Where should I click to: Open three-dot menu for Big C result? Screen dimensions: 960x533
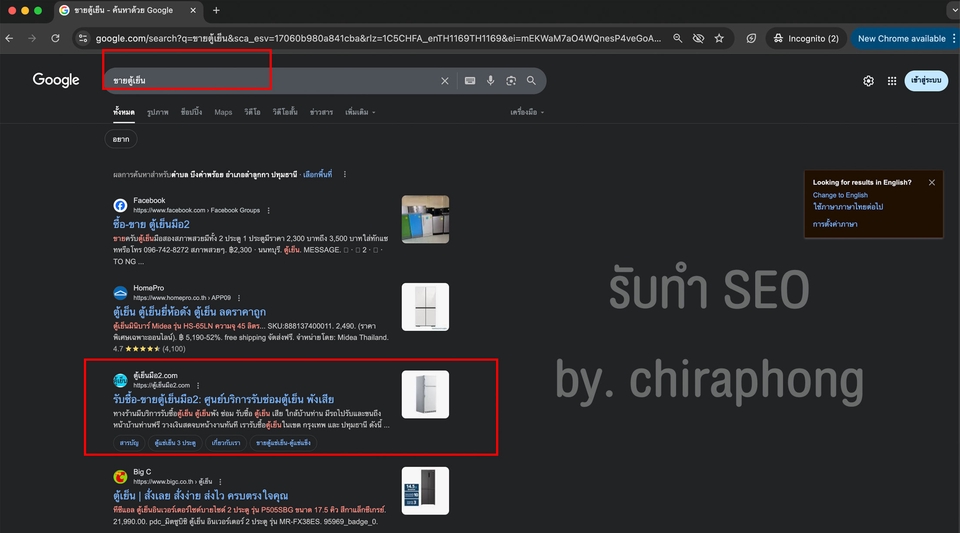[x=220, y=482]
